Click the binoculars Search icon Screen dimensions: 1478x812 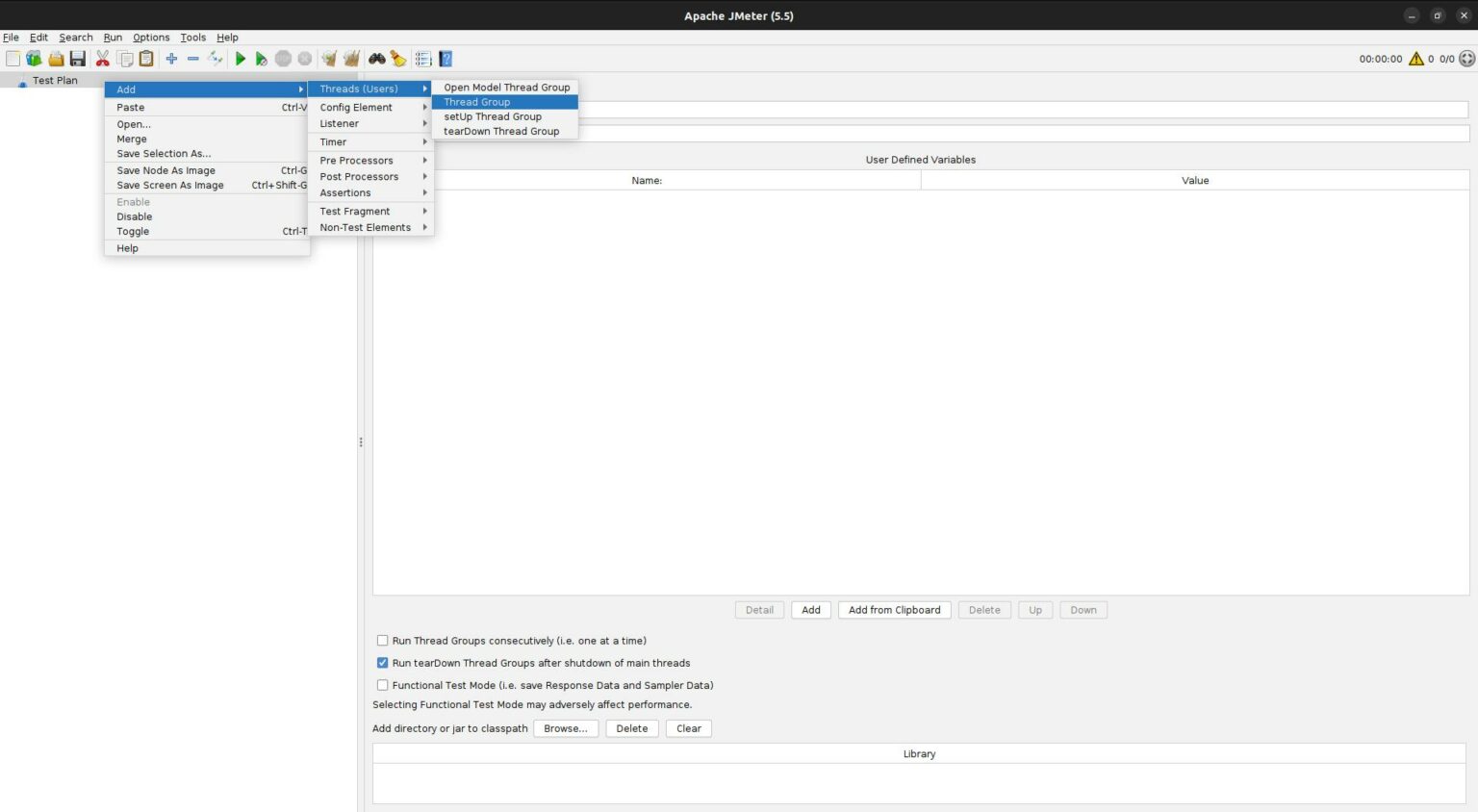[x=377, y=59]
